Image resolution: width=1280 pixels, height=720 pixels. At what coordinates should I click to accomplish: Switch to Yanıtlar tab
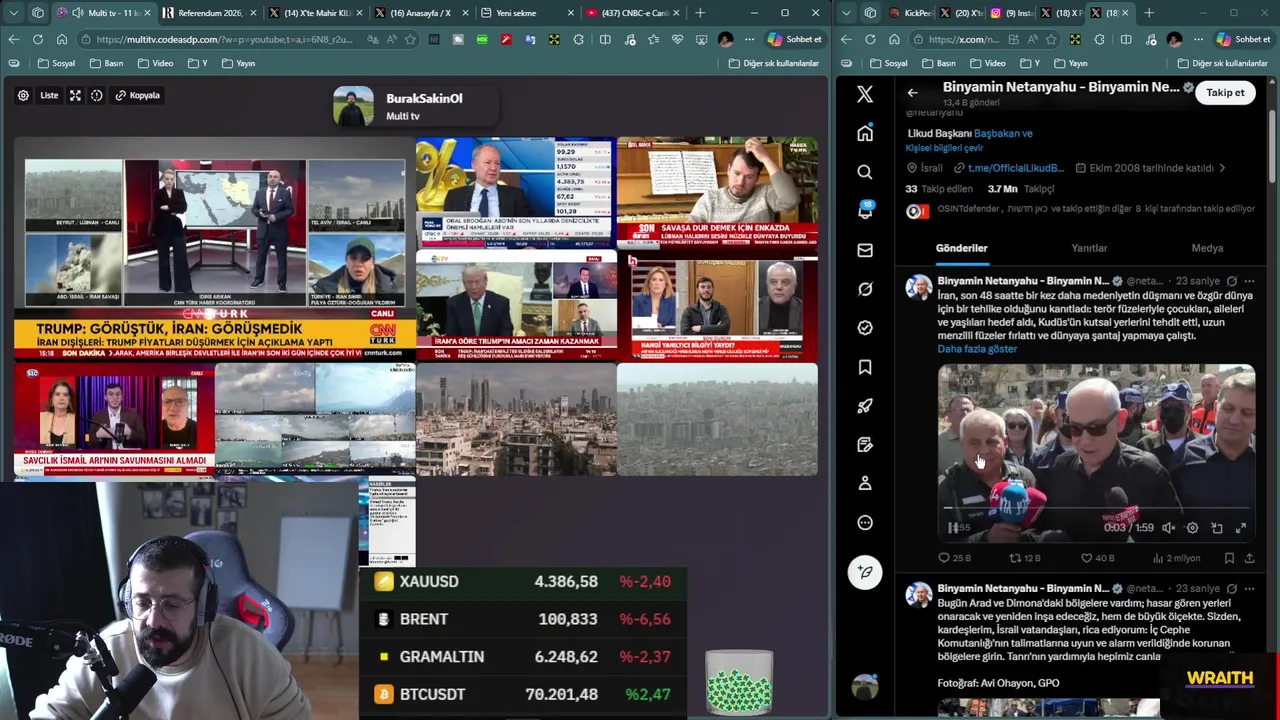coord(1089,248)
